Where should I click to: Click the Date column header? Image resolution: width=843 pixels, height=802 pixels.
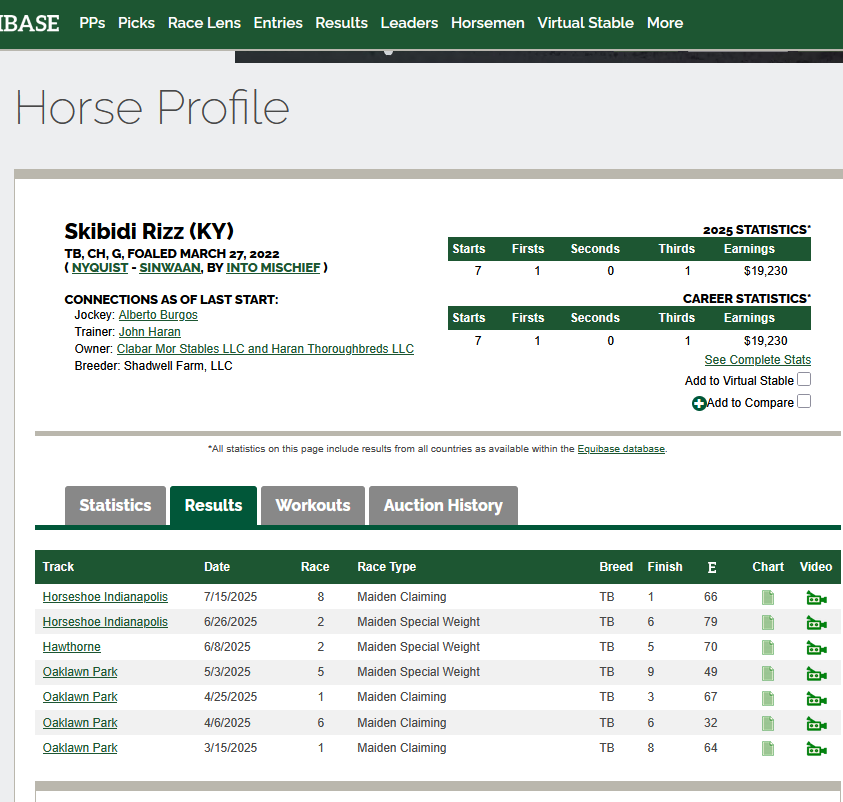(x=217, y=567)
